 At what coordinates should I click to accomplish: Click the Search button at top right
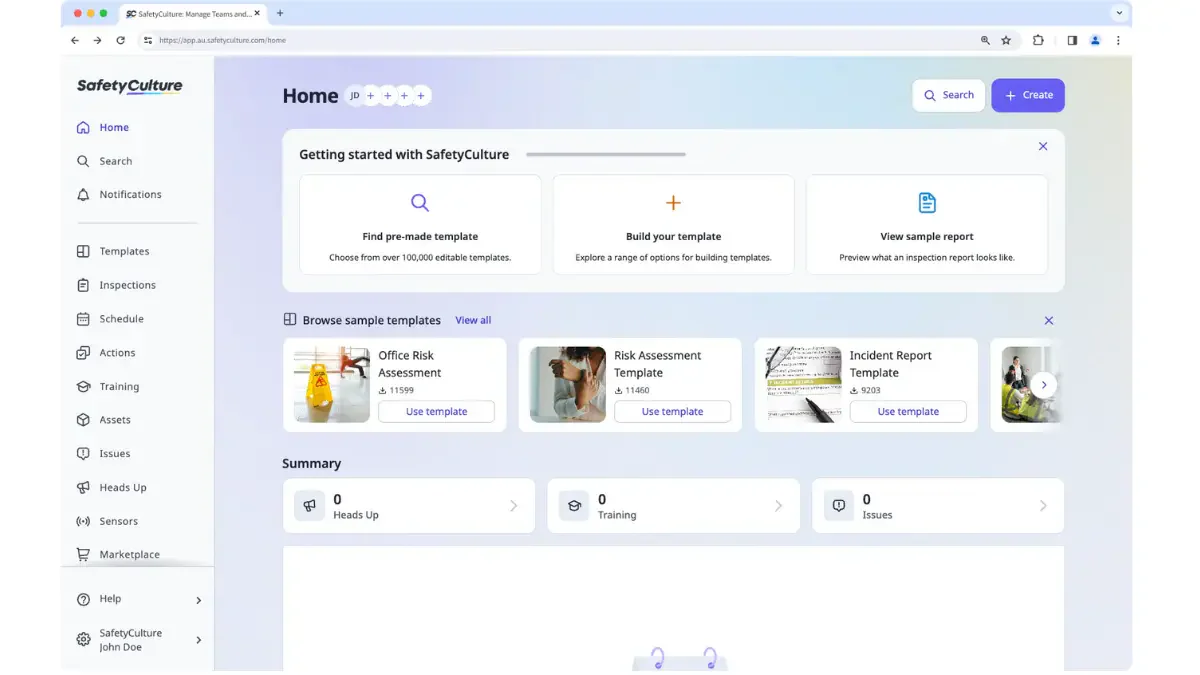pos(948,95)
